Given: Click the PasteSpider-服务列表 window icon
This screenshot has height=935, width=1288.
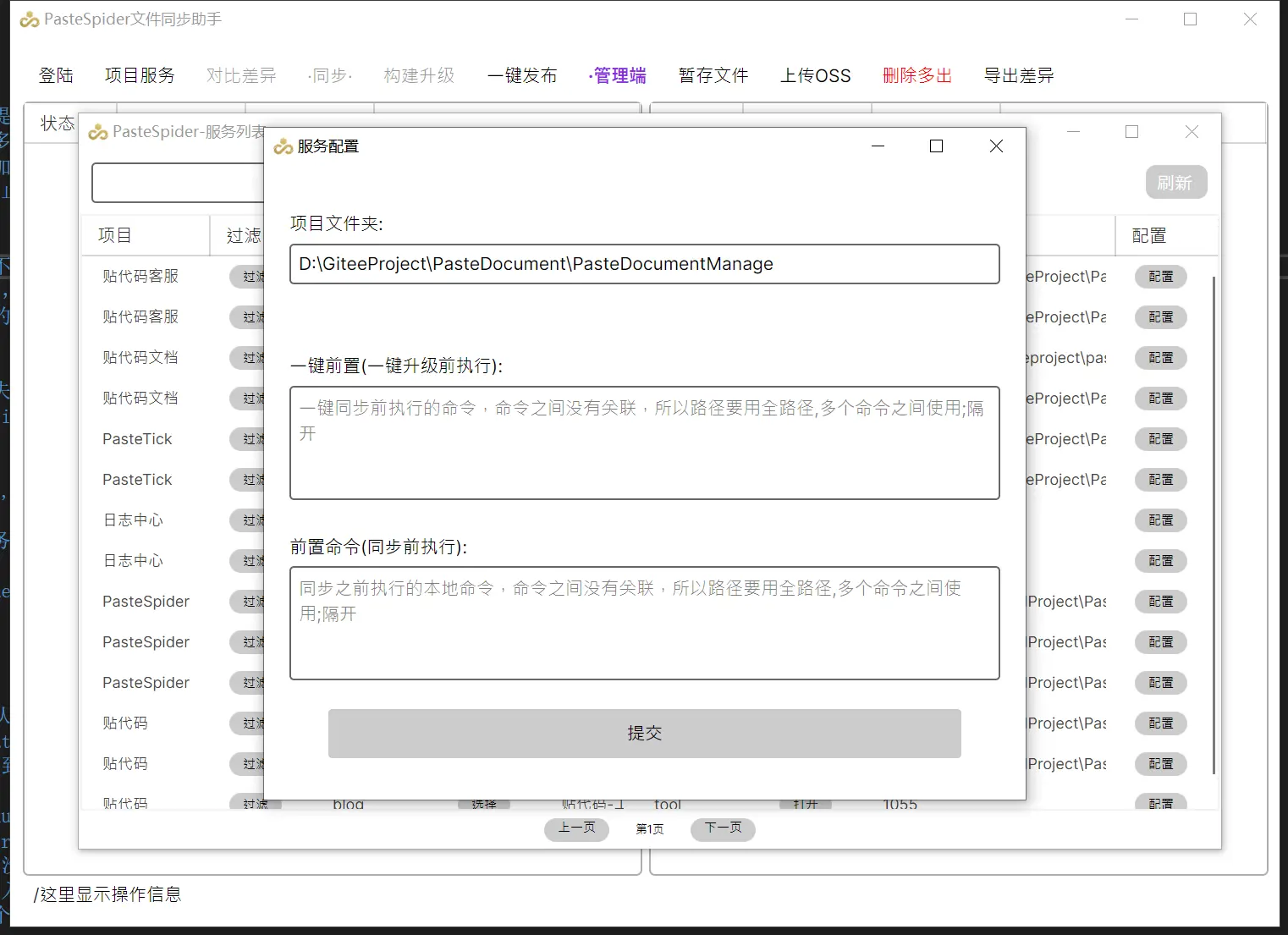Looking at the screenshot, I should click(x=98, y=132).
